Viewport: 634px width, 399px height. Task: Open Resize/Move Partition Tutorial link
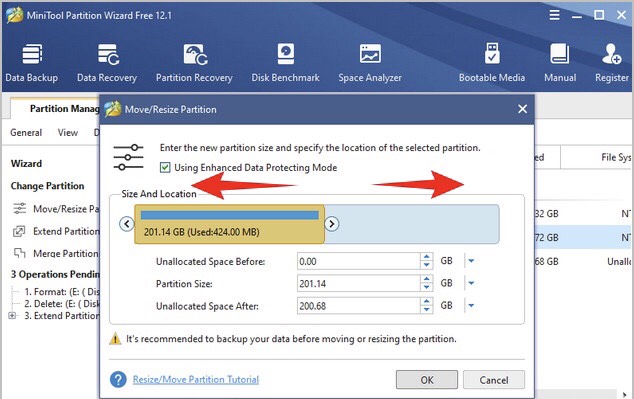point(196,380)
